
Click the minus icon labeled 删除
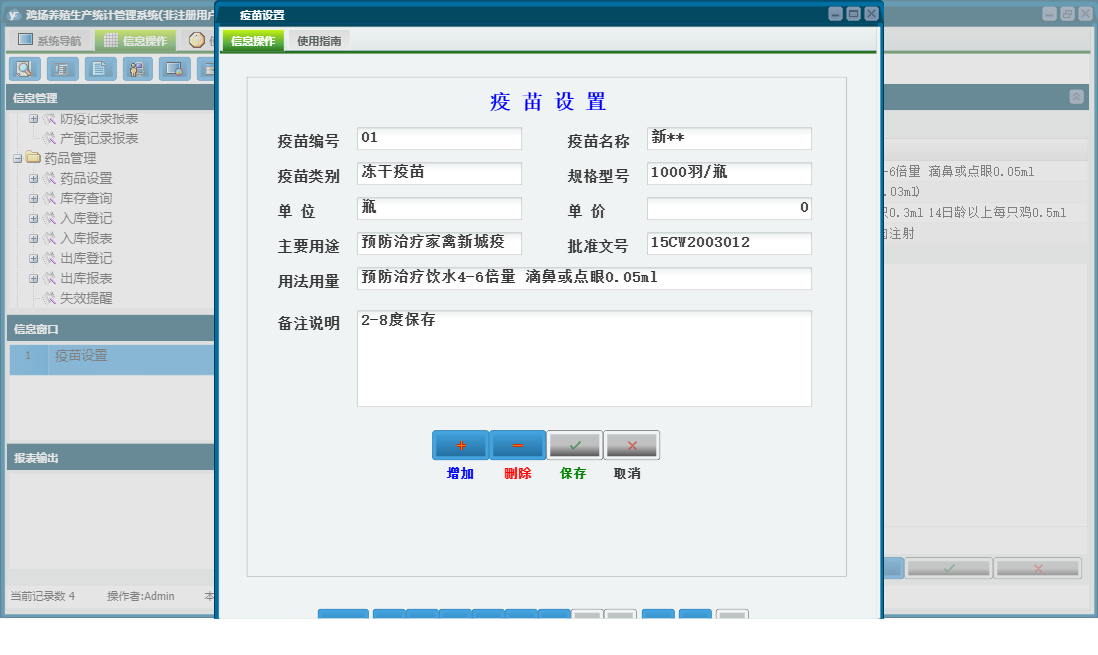(x=517, y=444)
